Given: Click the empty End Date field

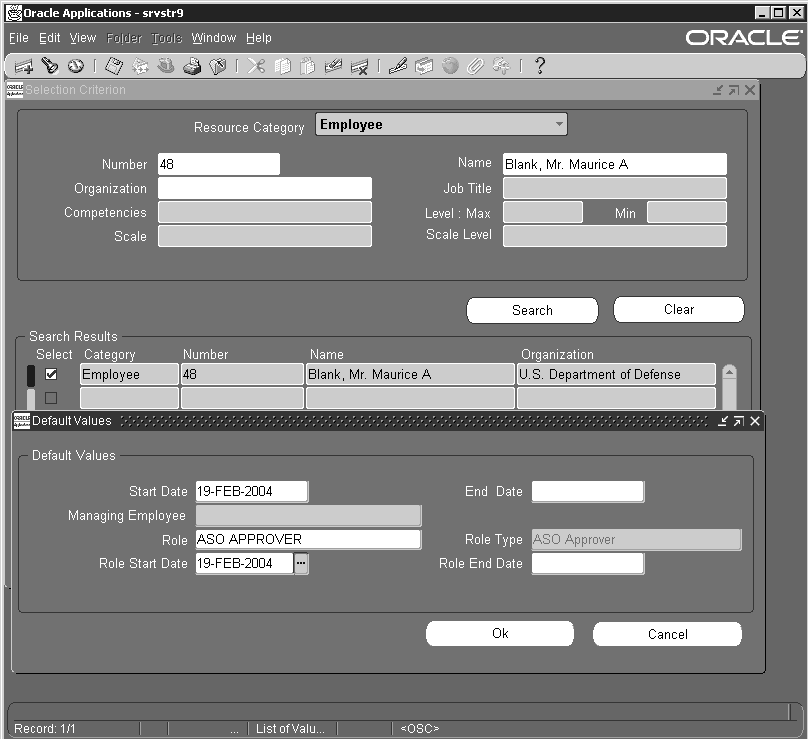Looking at the screenshot, I should tap(588, 491).
